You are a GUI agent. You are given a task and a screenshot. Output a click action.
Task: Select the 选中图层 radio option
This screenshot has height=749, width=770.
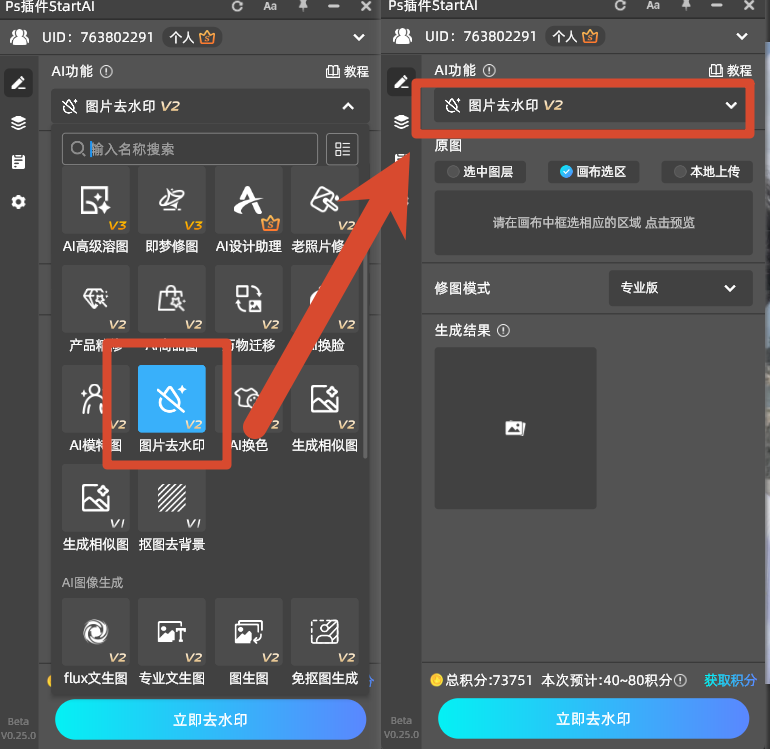pyautogui.click(x=480, y=172)
